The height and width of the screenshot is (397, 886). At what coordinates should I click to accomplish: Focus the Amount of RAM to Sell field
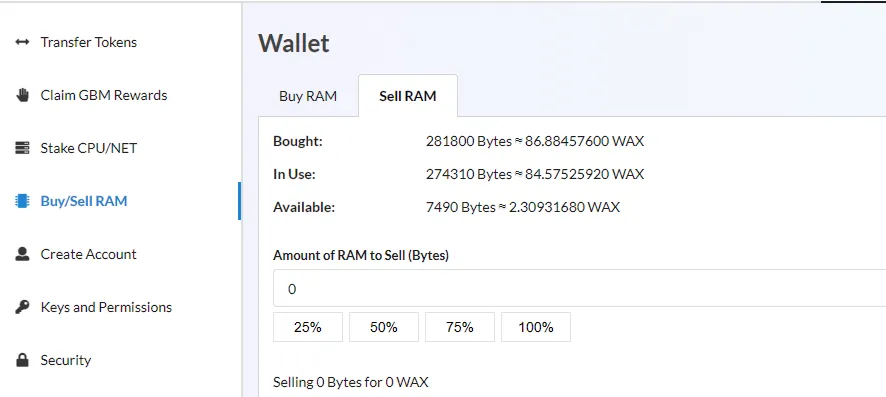point(579,289)
